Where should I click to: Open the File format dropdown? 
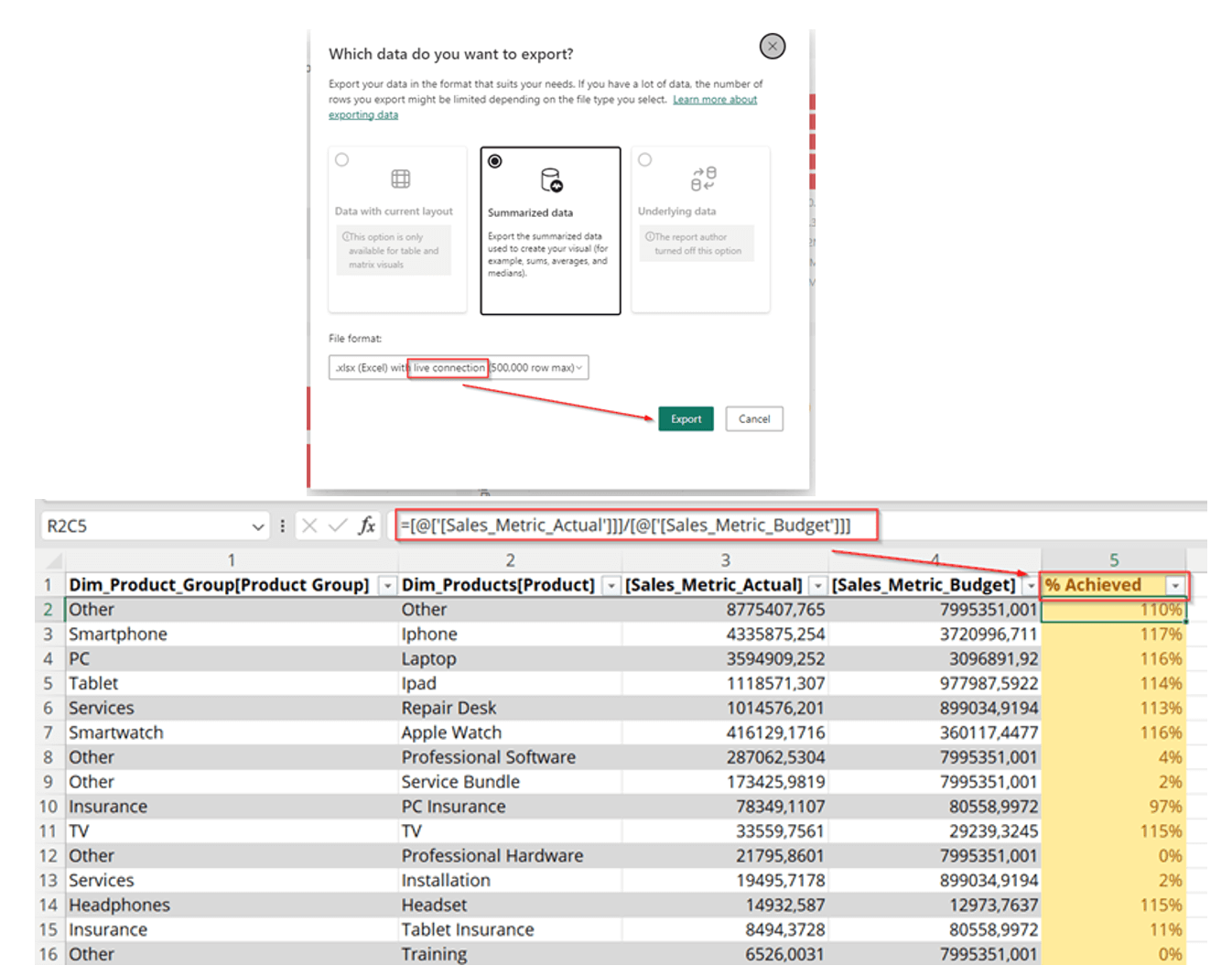(459, 368)
